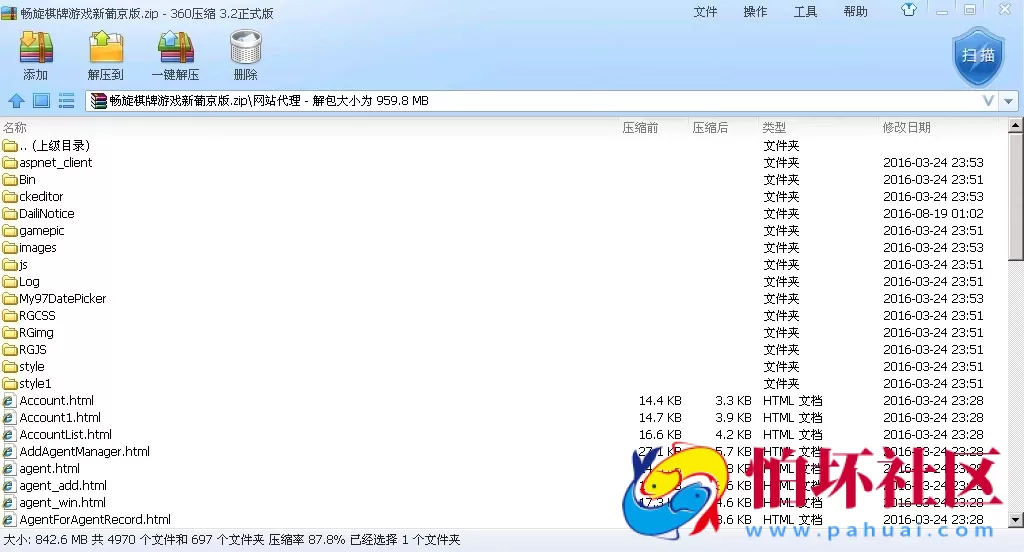
Task: Open the 文件 (File) menu
Action: [x=705, y=12]
